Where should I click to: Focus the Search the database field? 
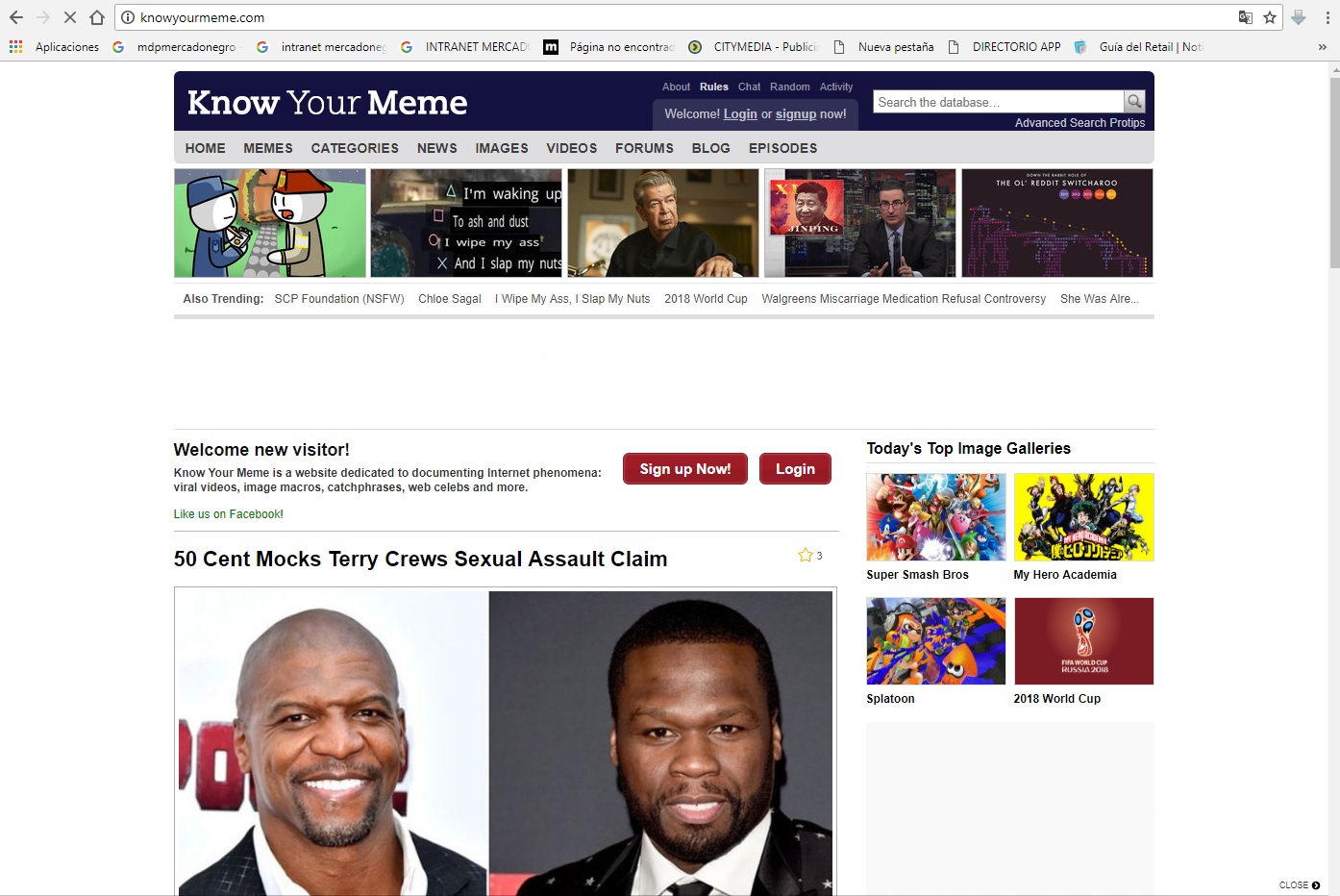point(998,102)
